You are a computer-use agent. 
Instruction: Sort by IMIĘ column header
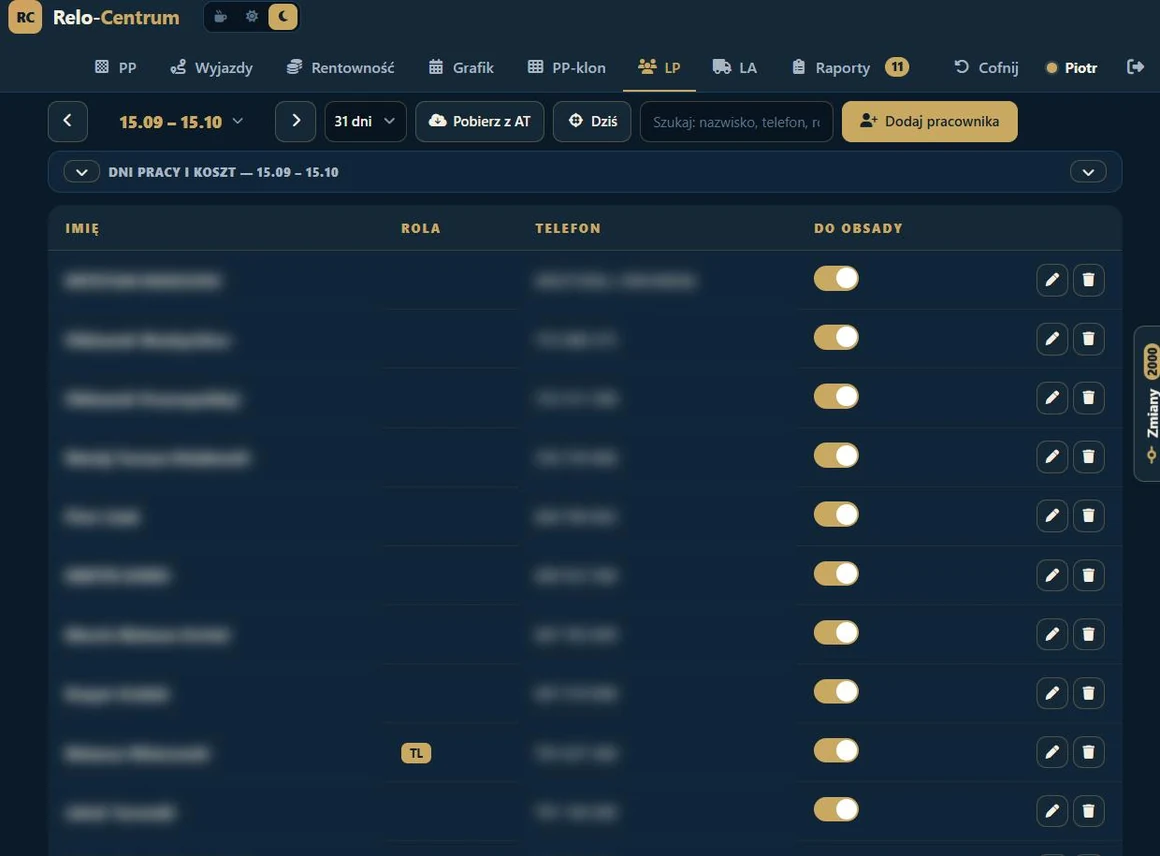pos(82,229)
